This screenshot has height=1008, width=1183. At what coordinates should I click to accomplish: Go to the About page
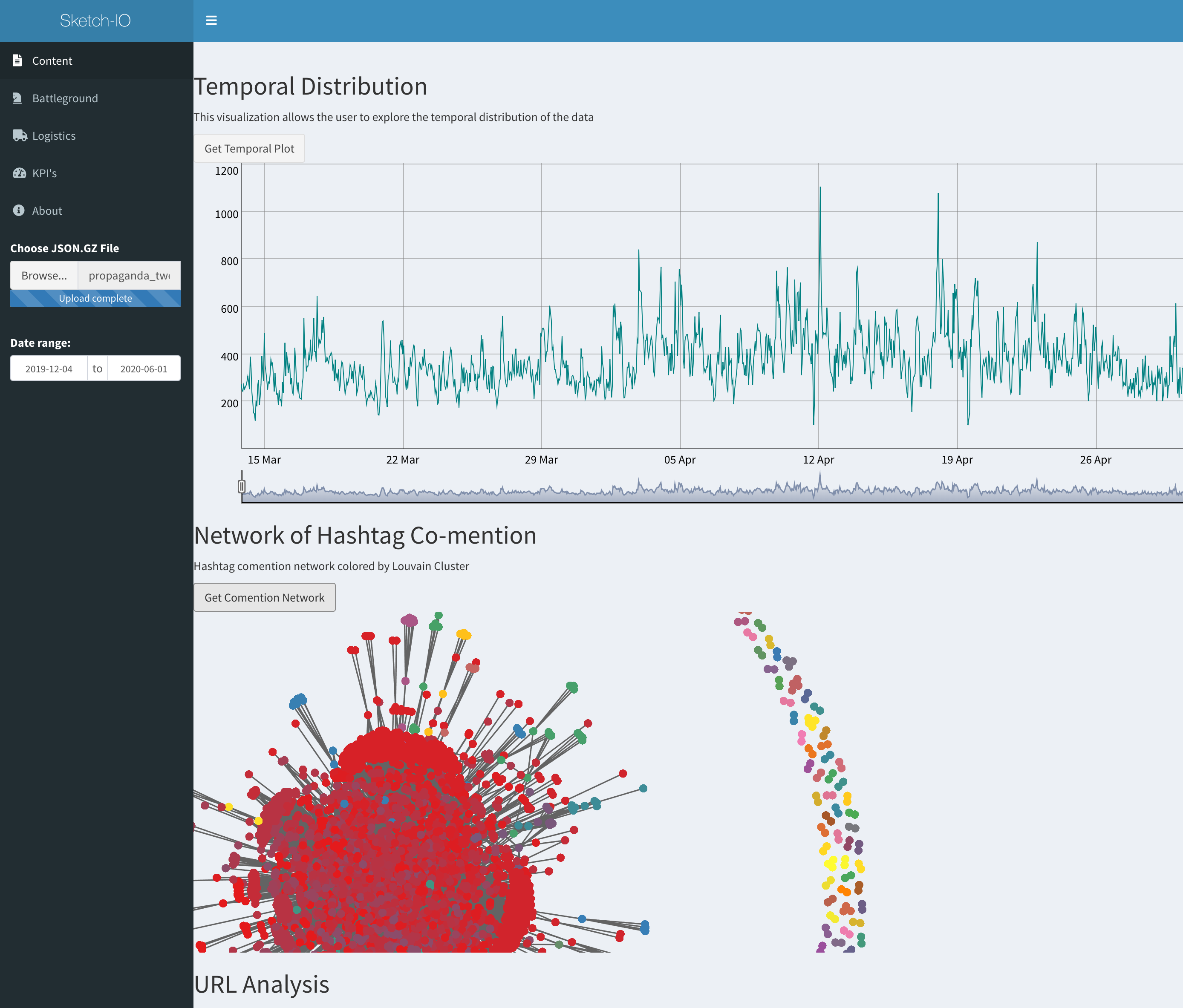click(x=47, y=210)
